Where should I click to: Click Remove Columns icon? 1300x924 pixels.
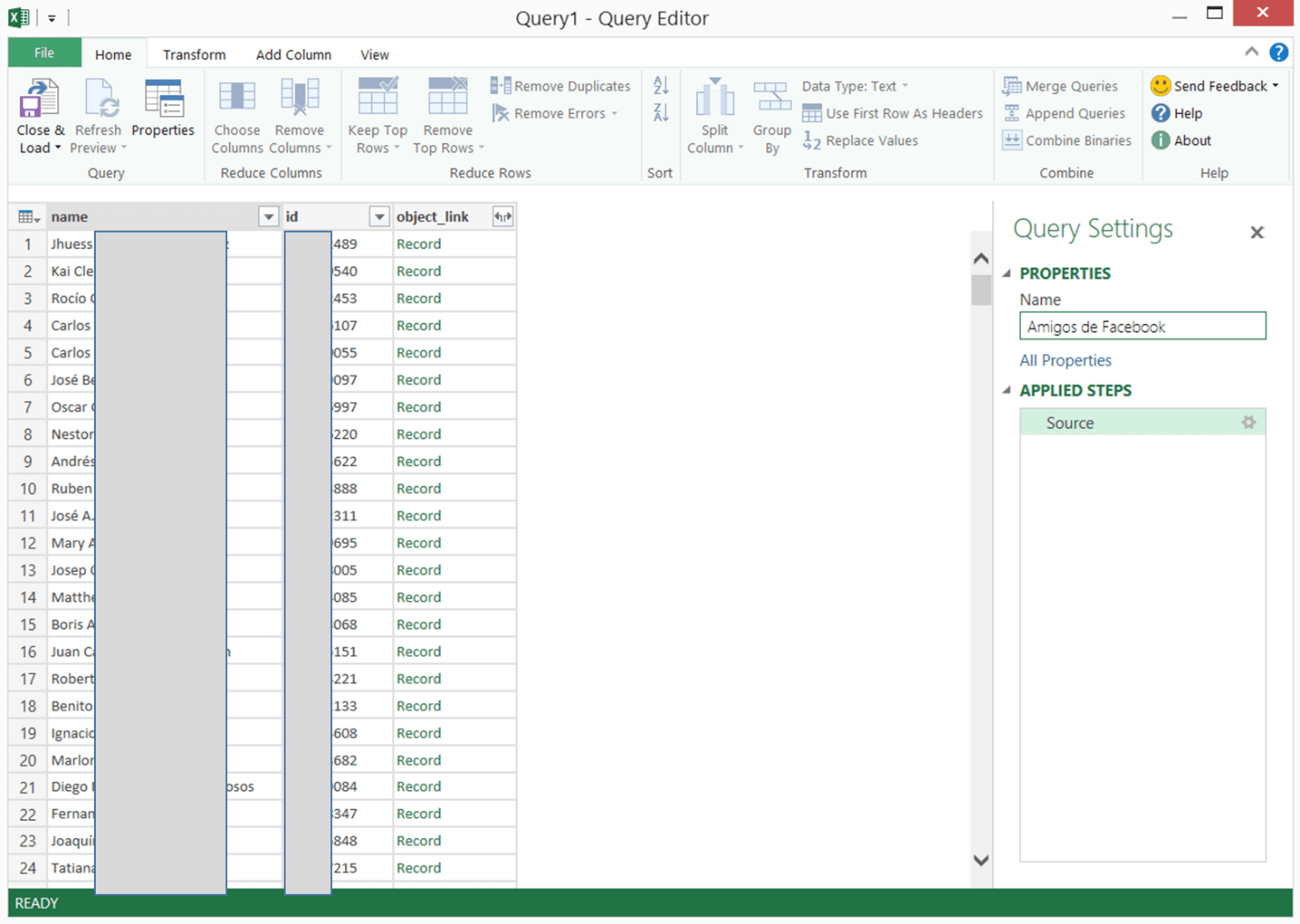[298, 109]
